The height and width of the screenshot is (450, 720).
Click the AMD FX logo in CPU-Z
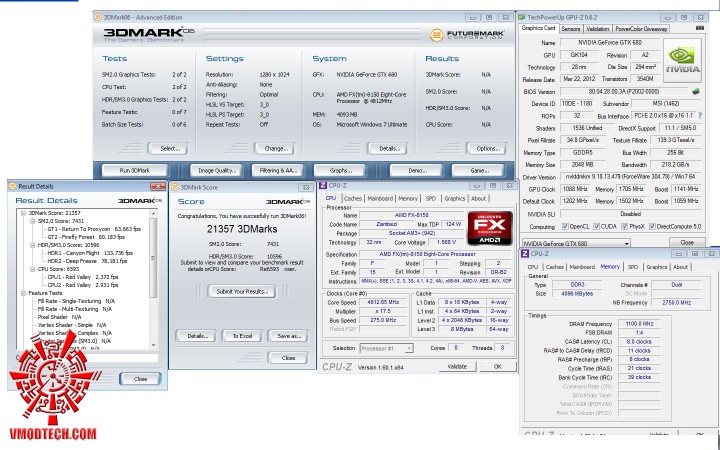point(490,228)
